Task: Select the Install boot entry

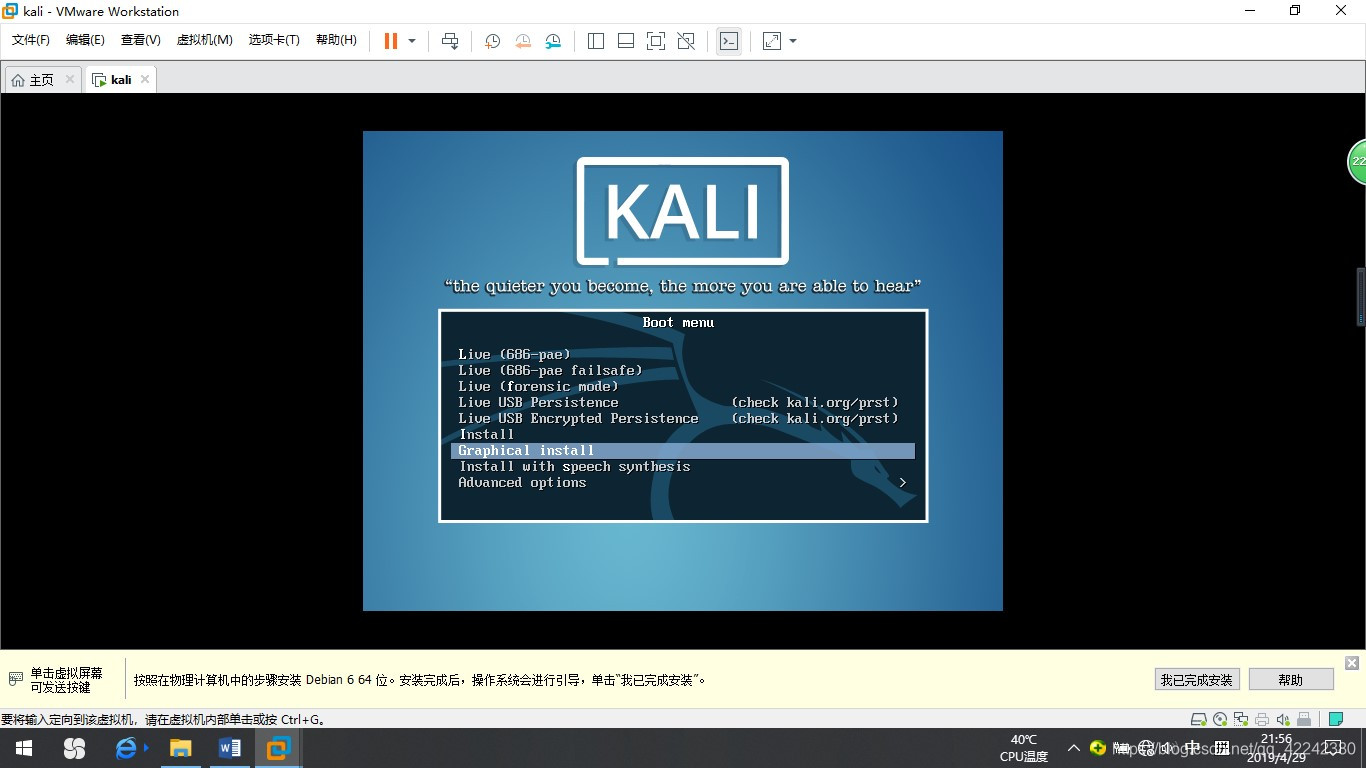Action: point(486,434)
